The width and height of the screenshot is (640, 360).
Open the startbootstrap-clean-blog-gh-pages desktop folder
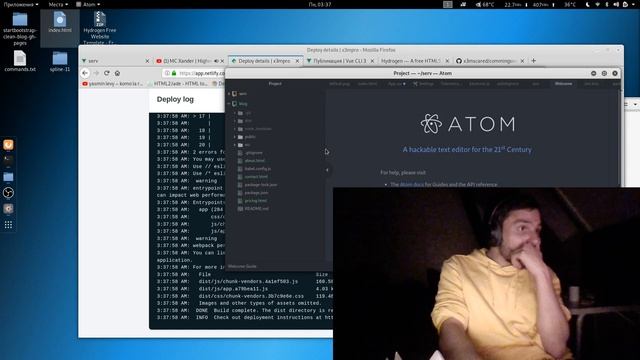coord(20,29)
